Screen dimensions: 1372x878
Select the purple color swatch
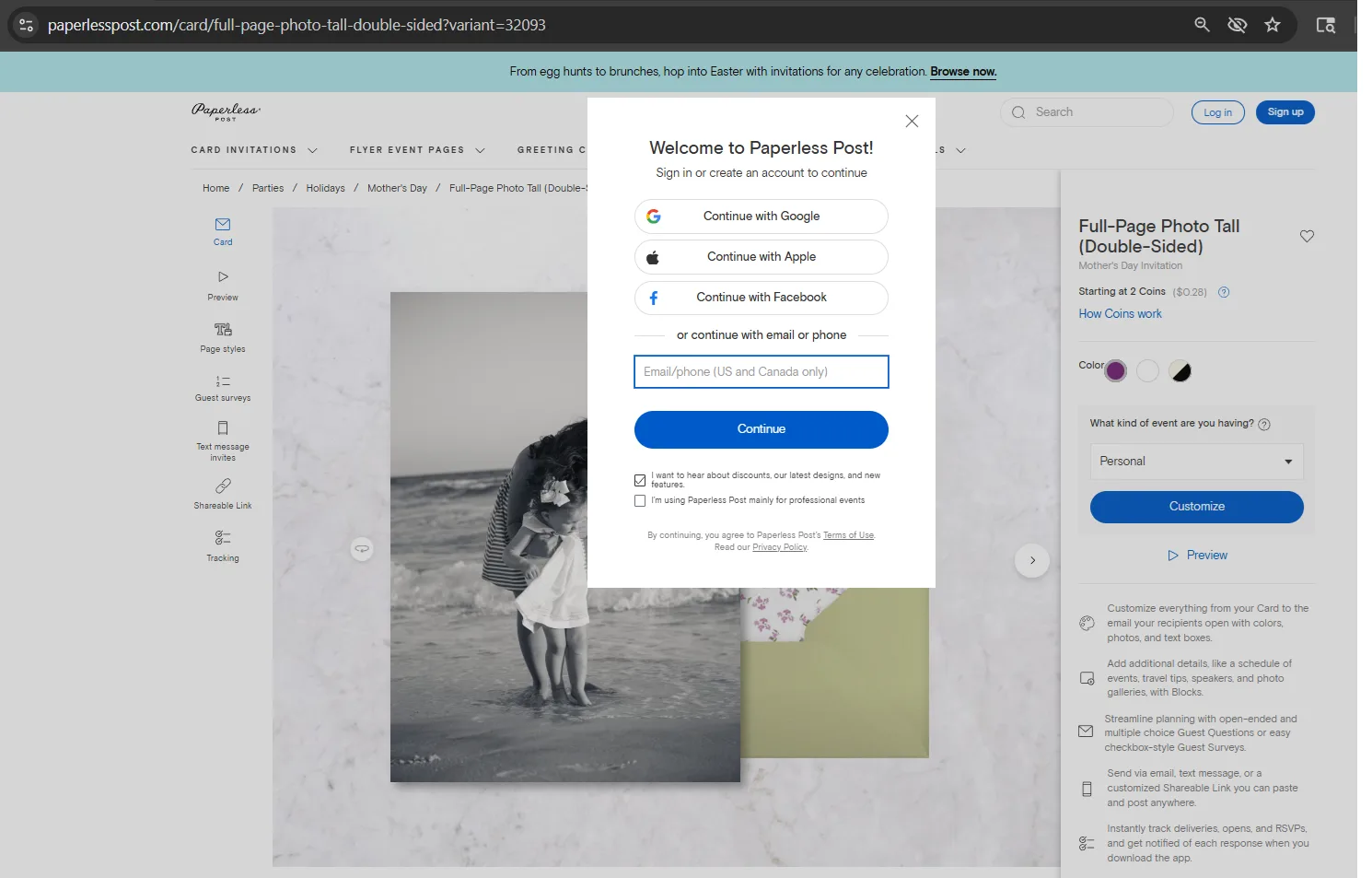click(1116, 370)
